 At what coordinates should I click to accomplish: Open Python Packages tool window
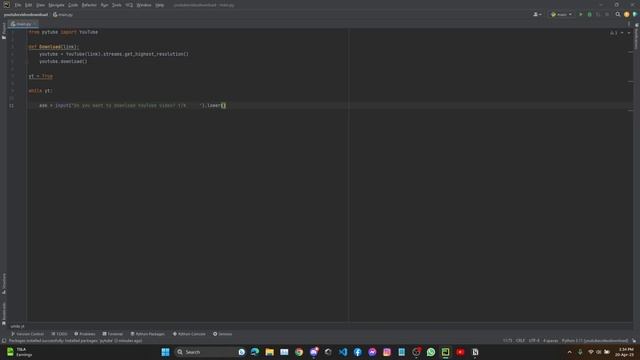147,334
